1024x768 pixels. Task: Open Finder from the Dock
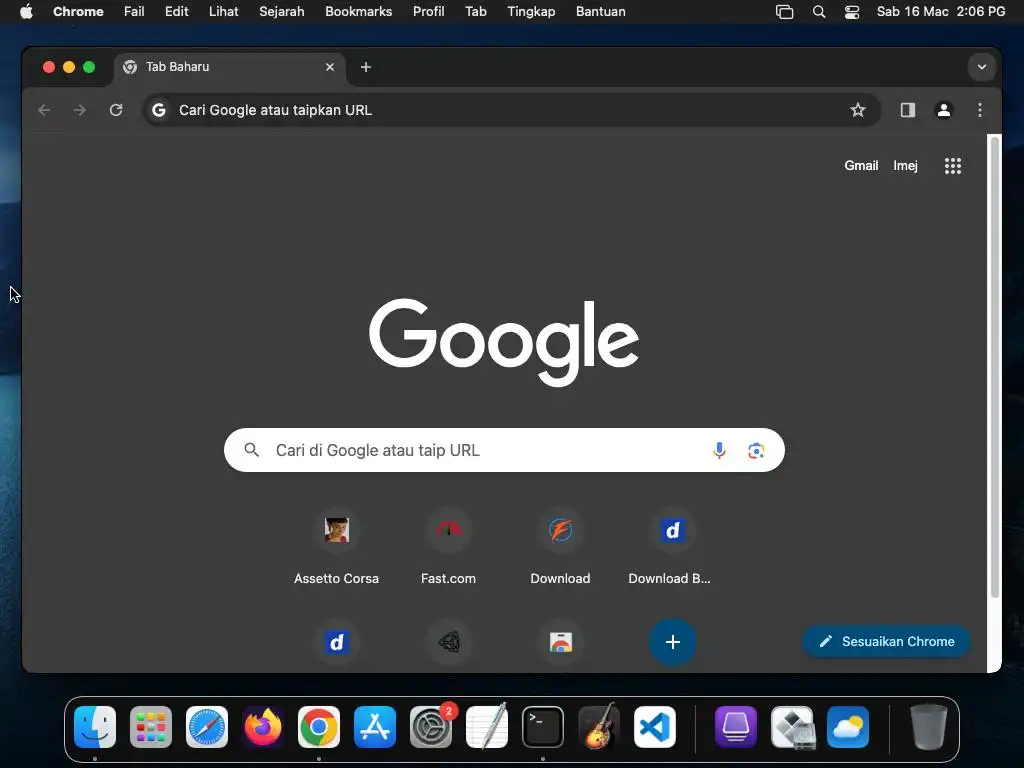(x=95, y=727)
